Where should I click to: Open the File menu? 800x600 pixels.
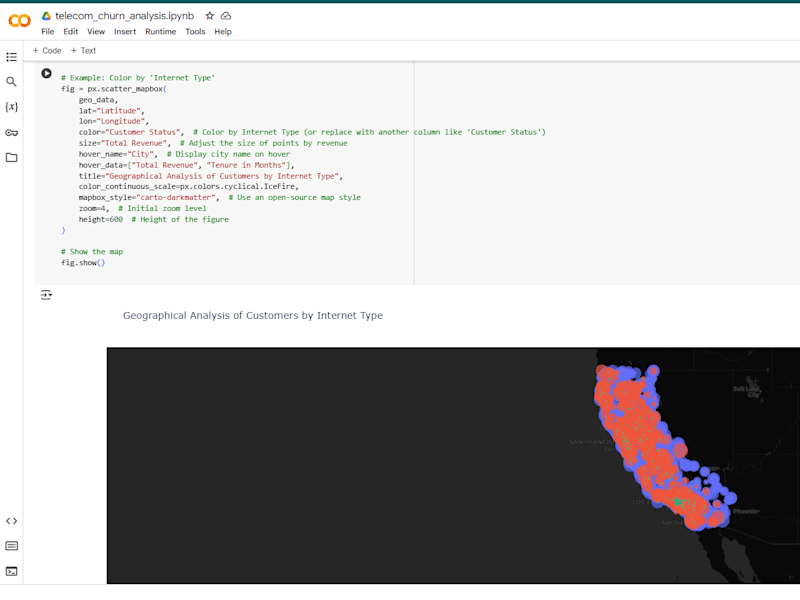coord(47,32)
